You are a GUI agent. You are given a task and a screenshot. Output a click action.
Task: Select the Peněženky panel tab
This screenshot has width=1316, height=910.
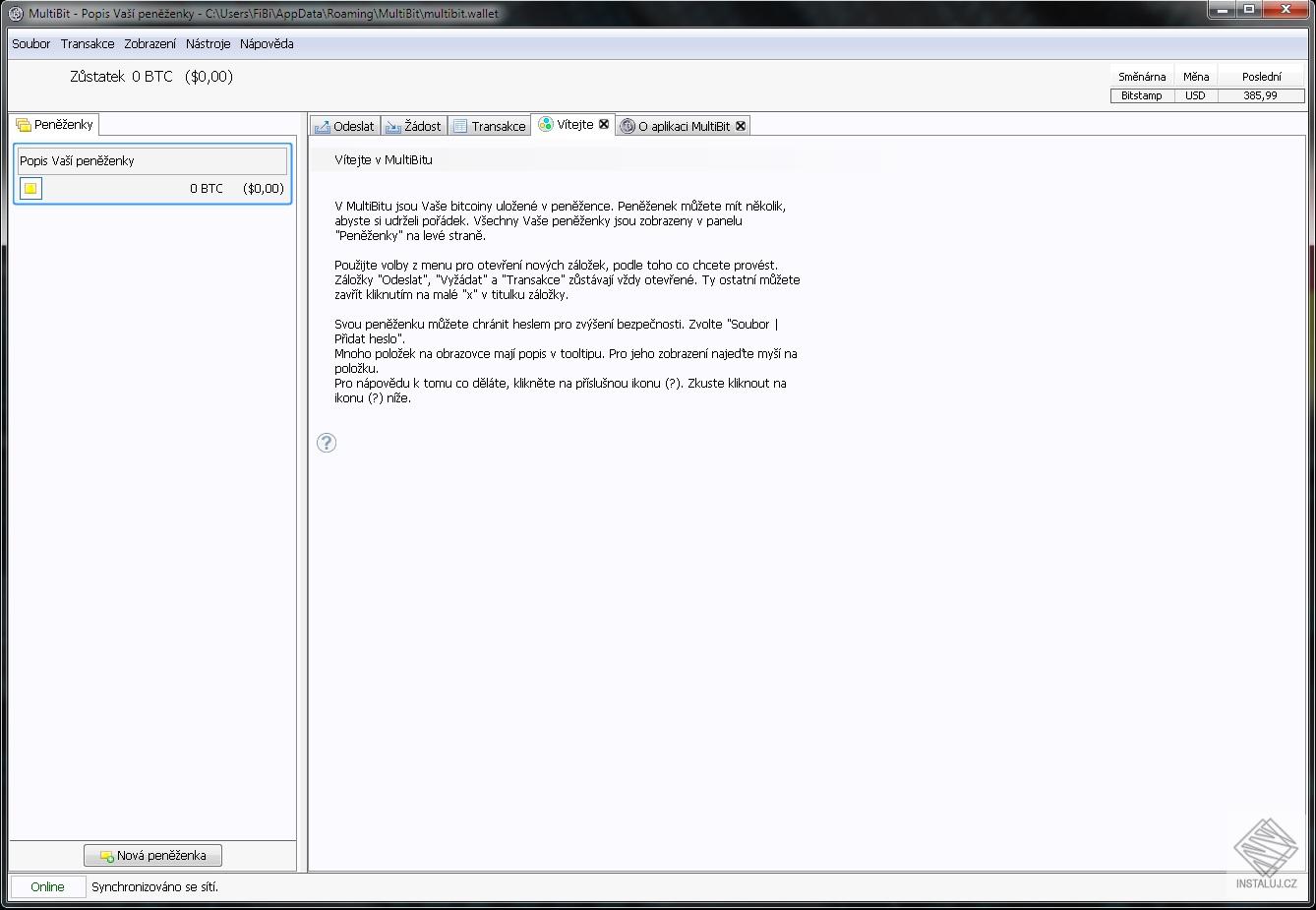[x=55, y=125]
